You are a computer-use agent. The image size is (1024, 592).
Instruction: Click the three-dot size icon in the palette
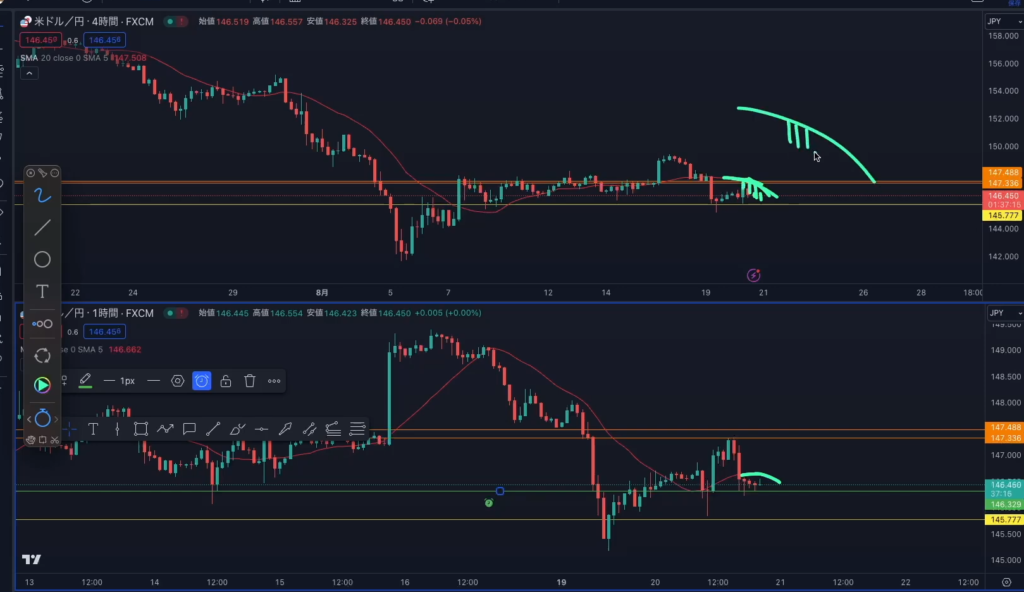pyautogui.click(x=42, y=323)
